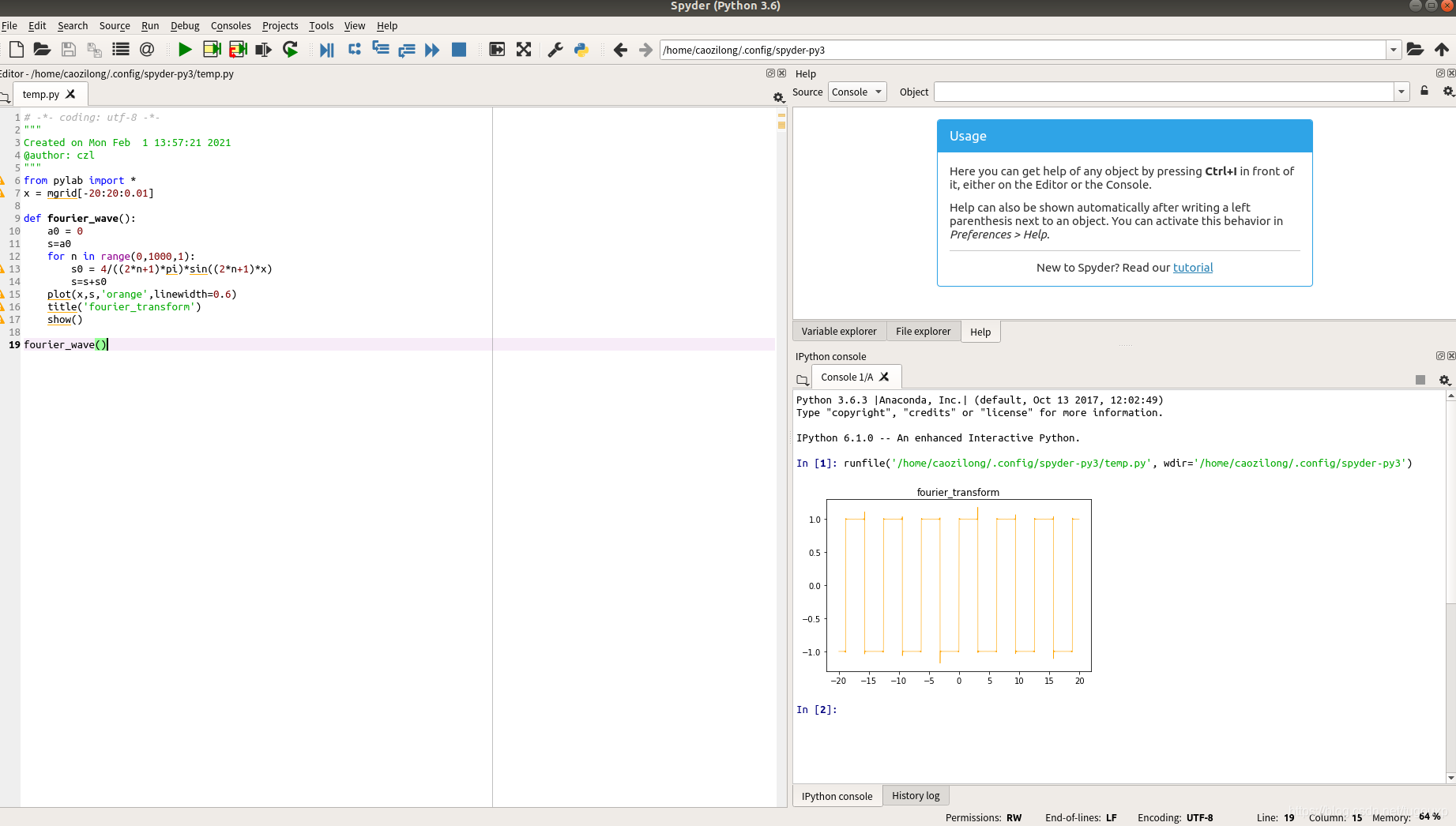Open Preferences wrench icon
Screen dimensions: 1456x826
555,50
